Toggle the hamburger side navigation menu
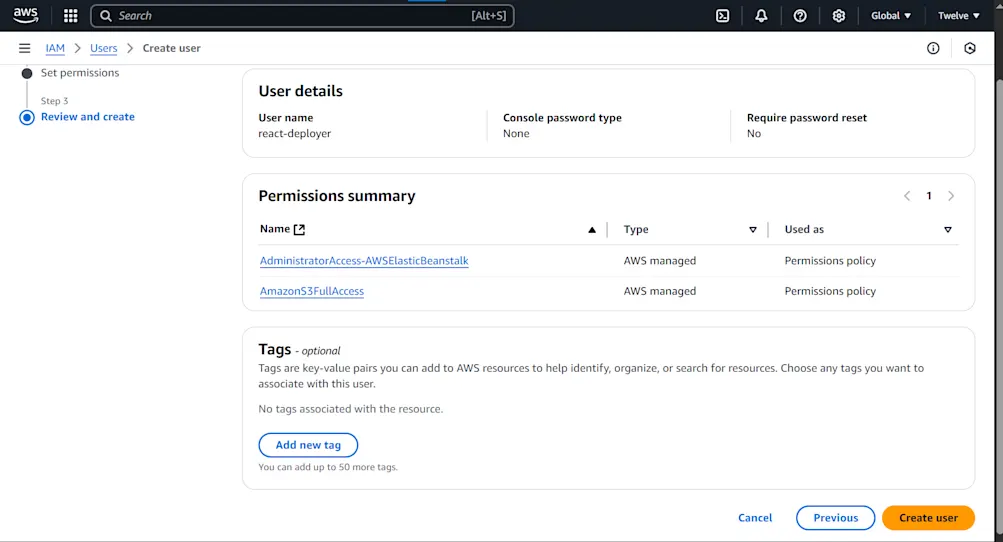 pyautogui.click(x=25, y=48)
